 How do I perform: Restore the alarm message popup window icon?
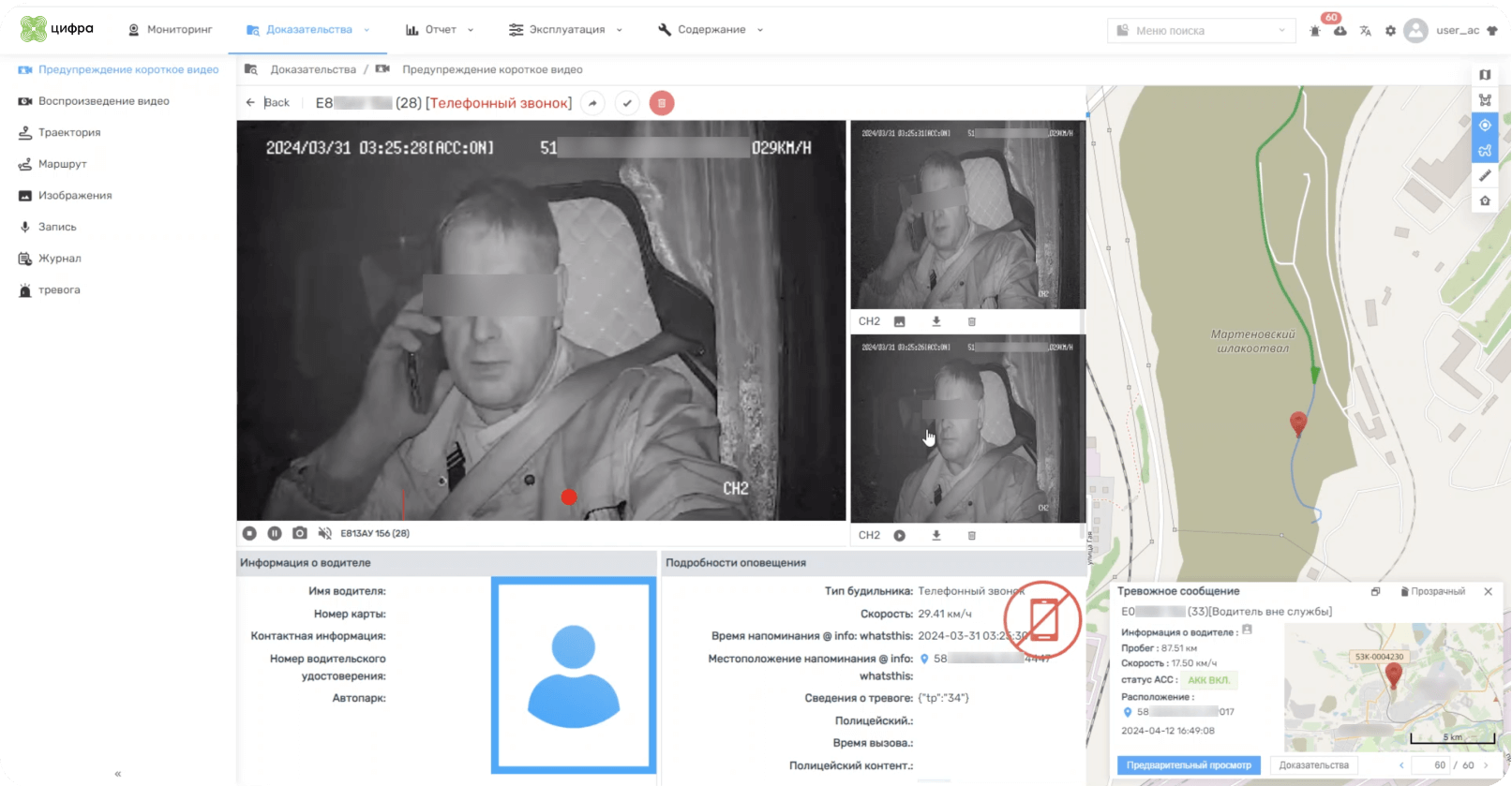point(1375,592)
